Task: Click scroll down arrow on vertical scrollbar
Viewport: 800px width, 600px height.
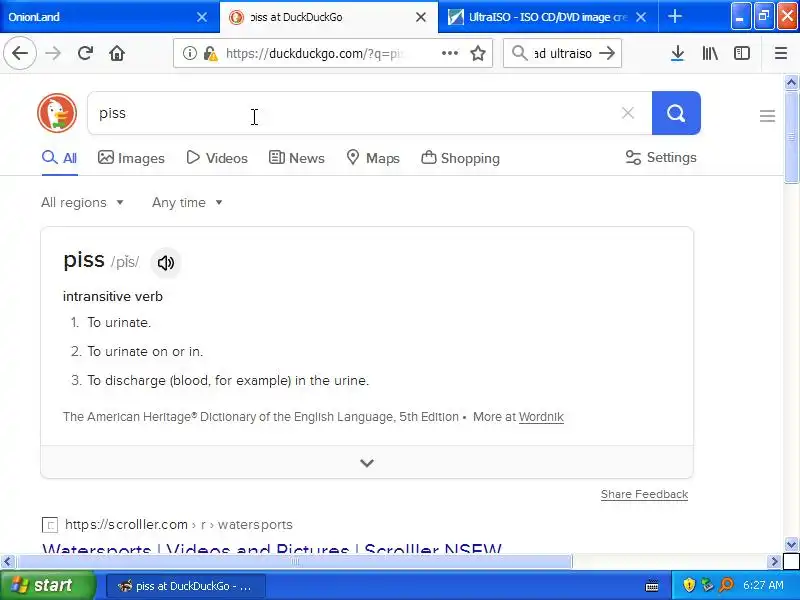Action: click(x=791, y=544)
